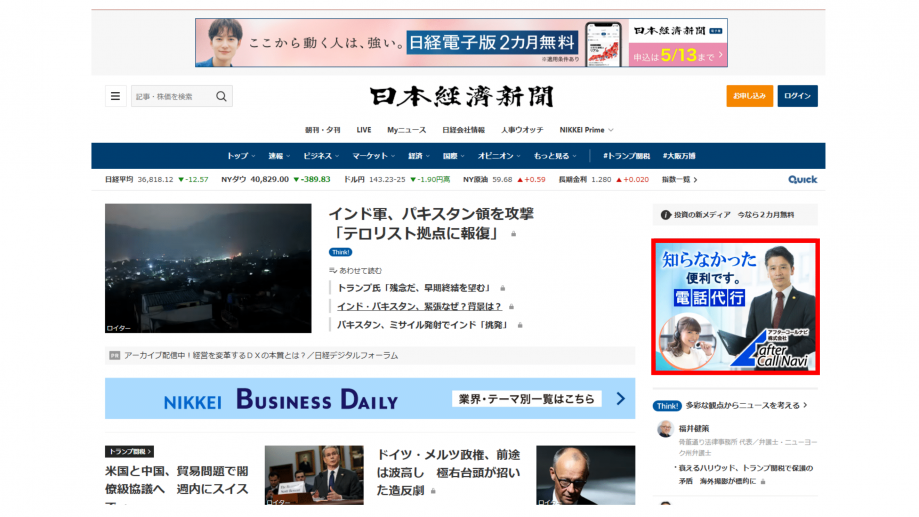Image resolution: width=919 pixels, height=517 pixels.
Task: Open 人事ウオッチ link
Action: [x=522, y=130]
